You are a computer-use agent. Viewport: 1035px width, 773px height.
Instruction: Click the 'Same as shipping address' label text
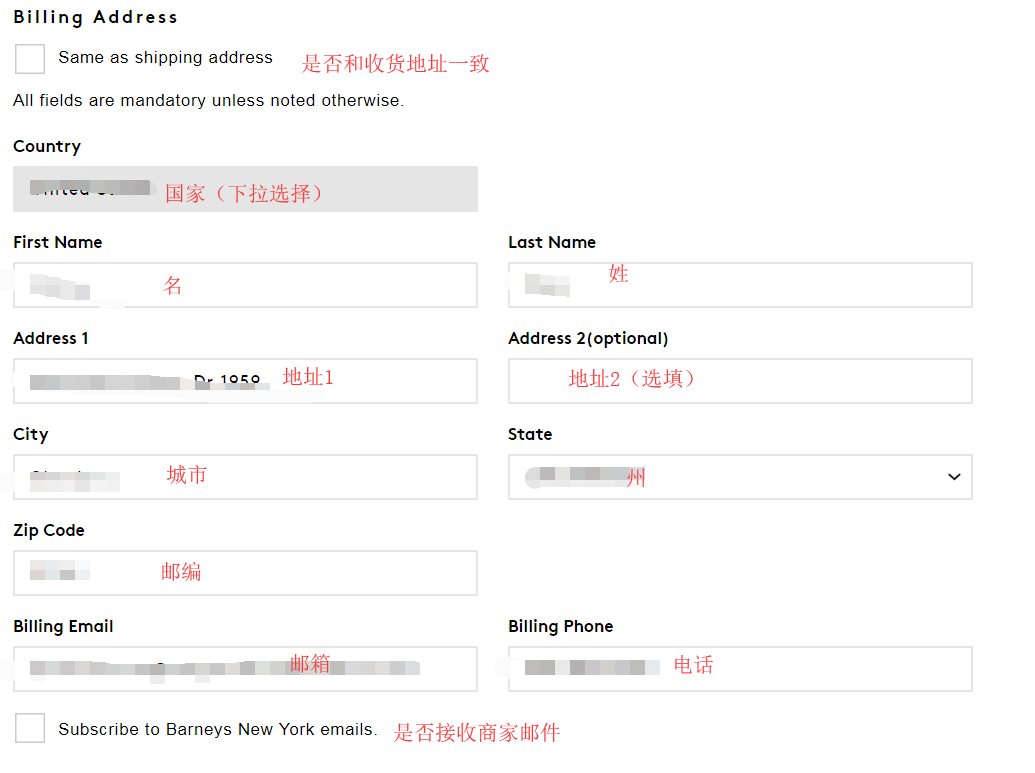165,58
